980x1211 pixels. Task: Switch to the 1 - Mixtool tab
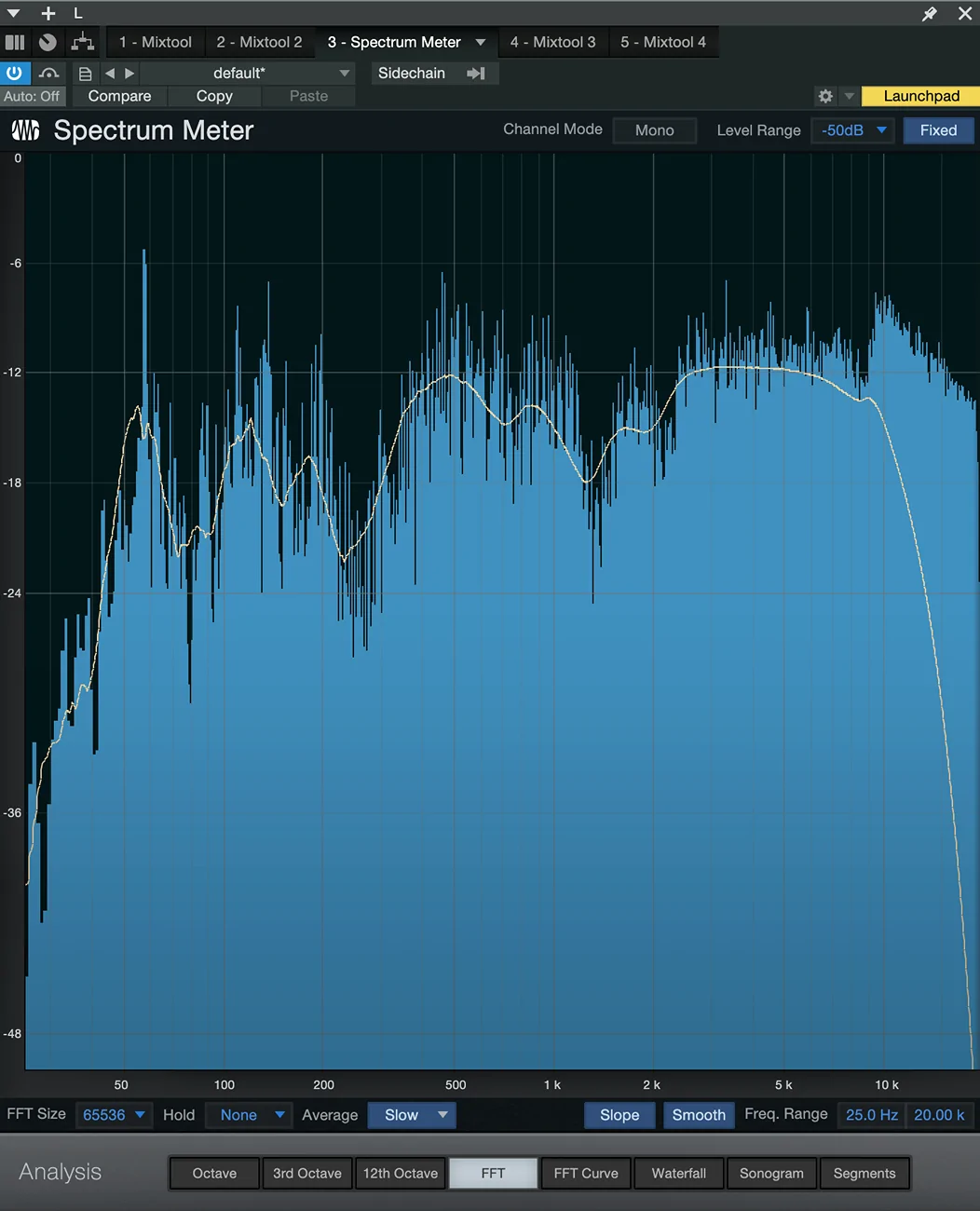coord(156,42)
